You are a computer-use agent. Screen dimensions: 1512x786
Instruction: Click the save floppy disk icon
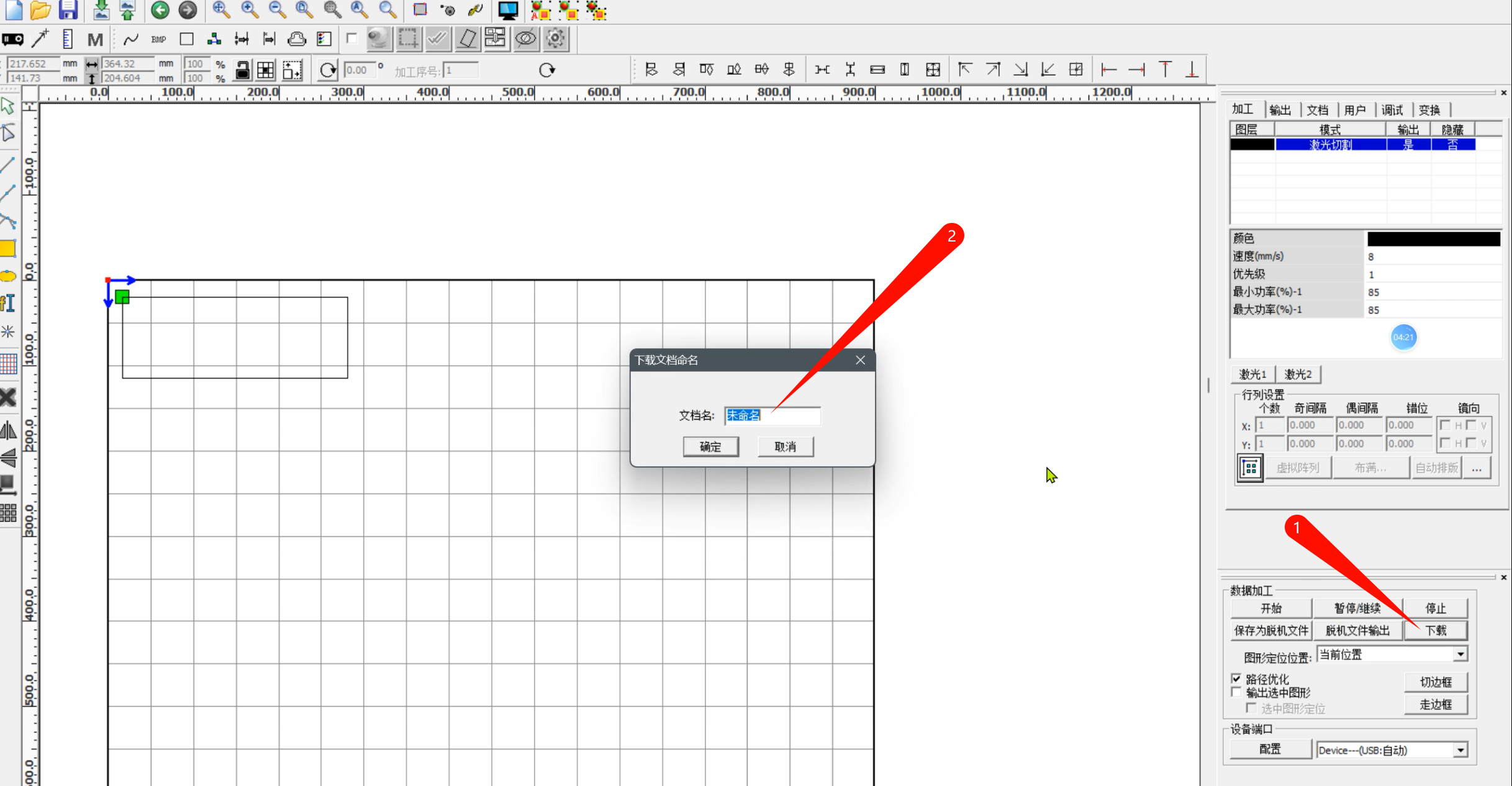pos(68,9)
